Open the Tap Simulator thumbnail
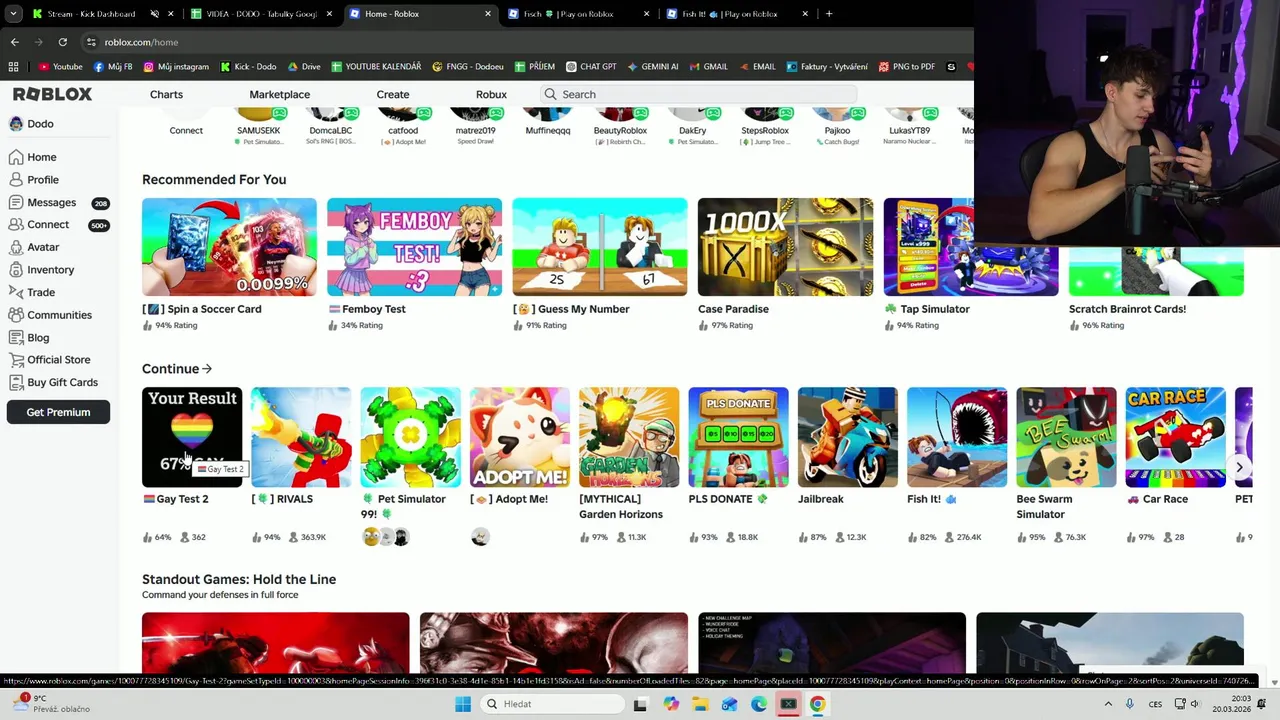The height and width of the screenshot is (720, 1280). [x=970, y=247]
